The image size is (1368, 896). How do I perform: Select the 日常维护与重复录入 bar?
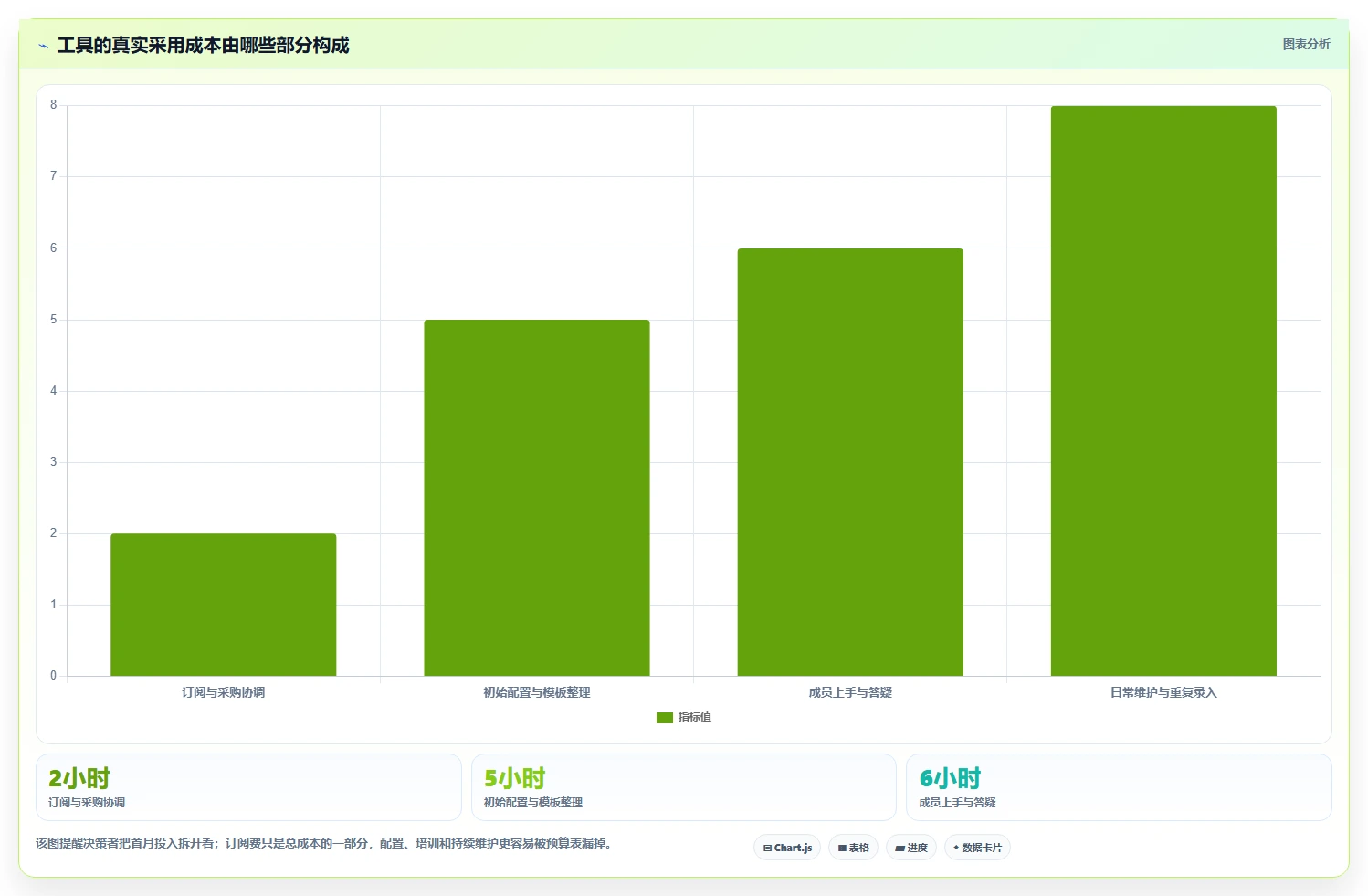click(1163, 391)
